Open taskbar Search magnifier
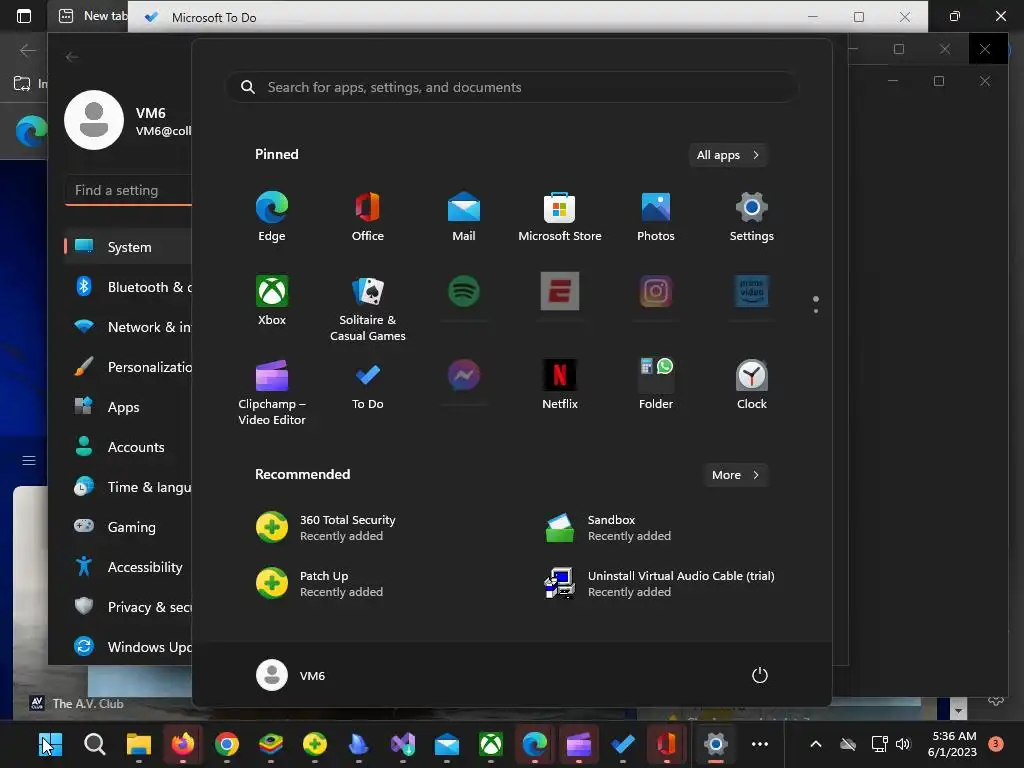The height and width of the screenshot is (768, 1024). (x=95, y=744)
